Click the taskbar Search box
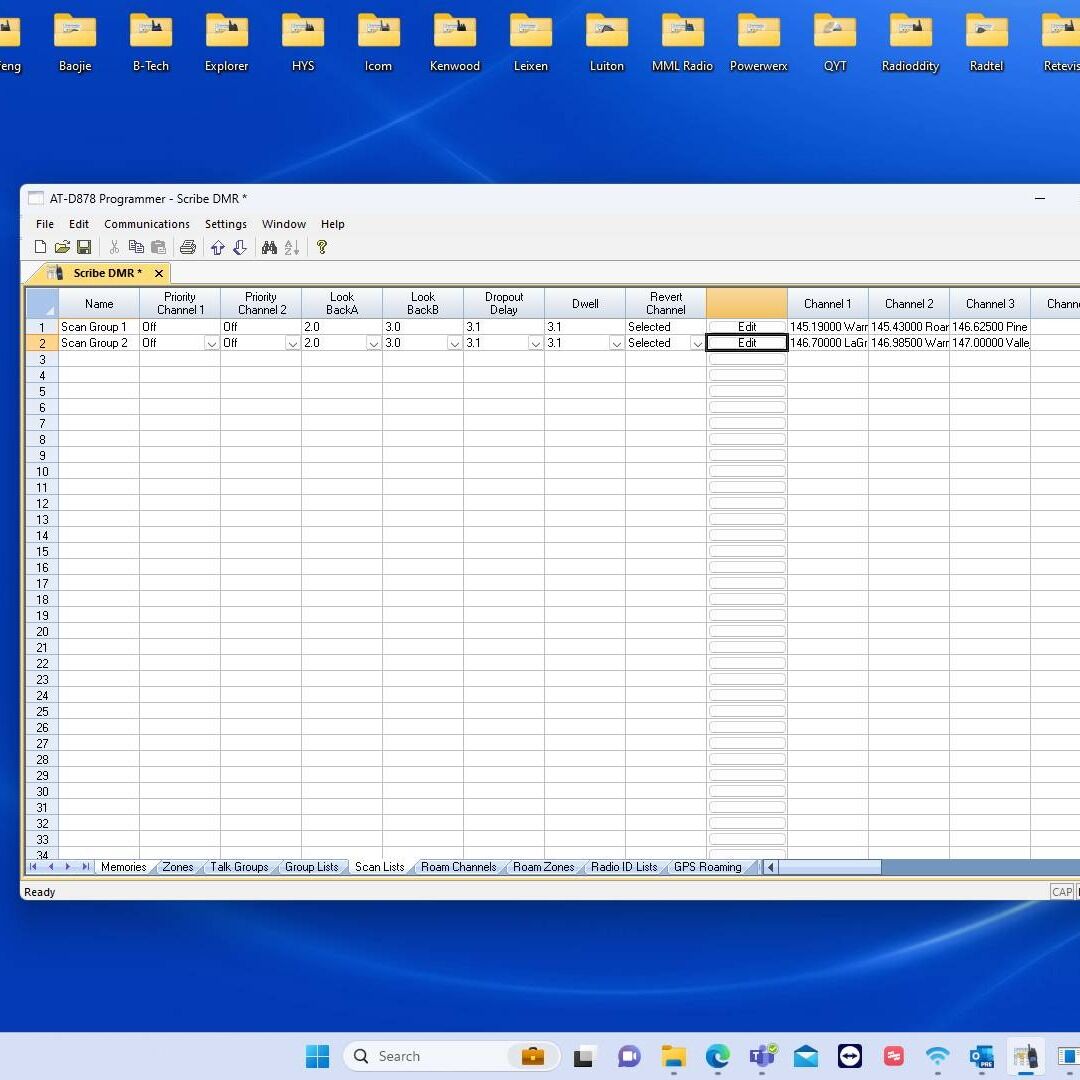Screen dimensions: 1080x1080 pos(451,1056)
